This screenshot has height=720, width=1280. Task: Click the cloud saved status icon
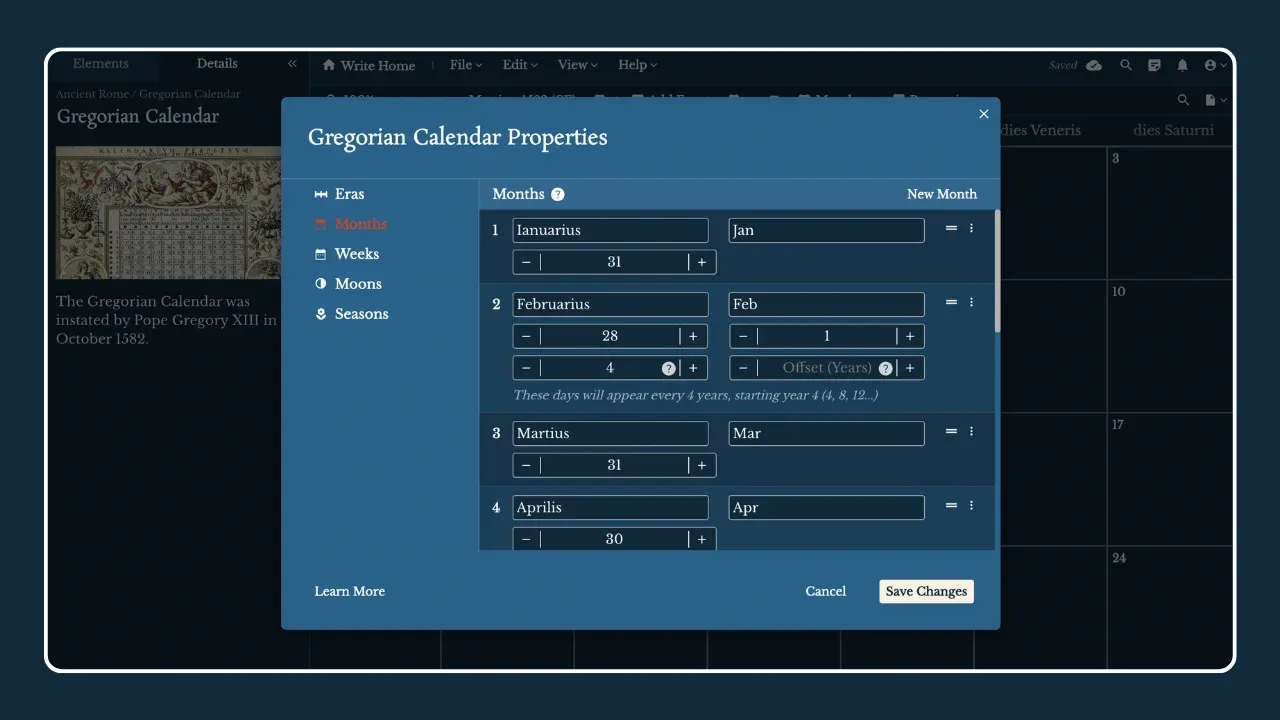(x=1094, y=65)
